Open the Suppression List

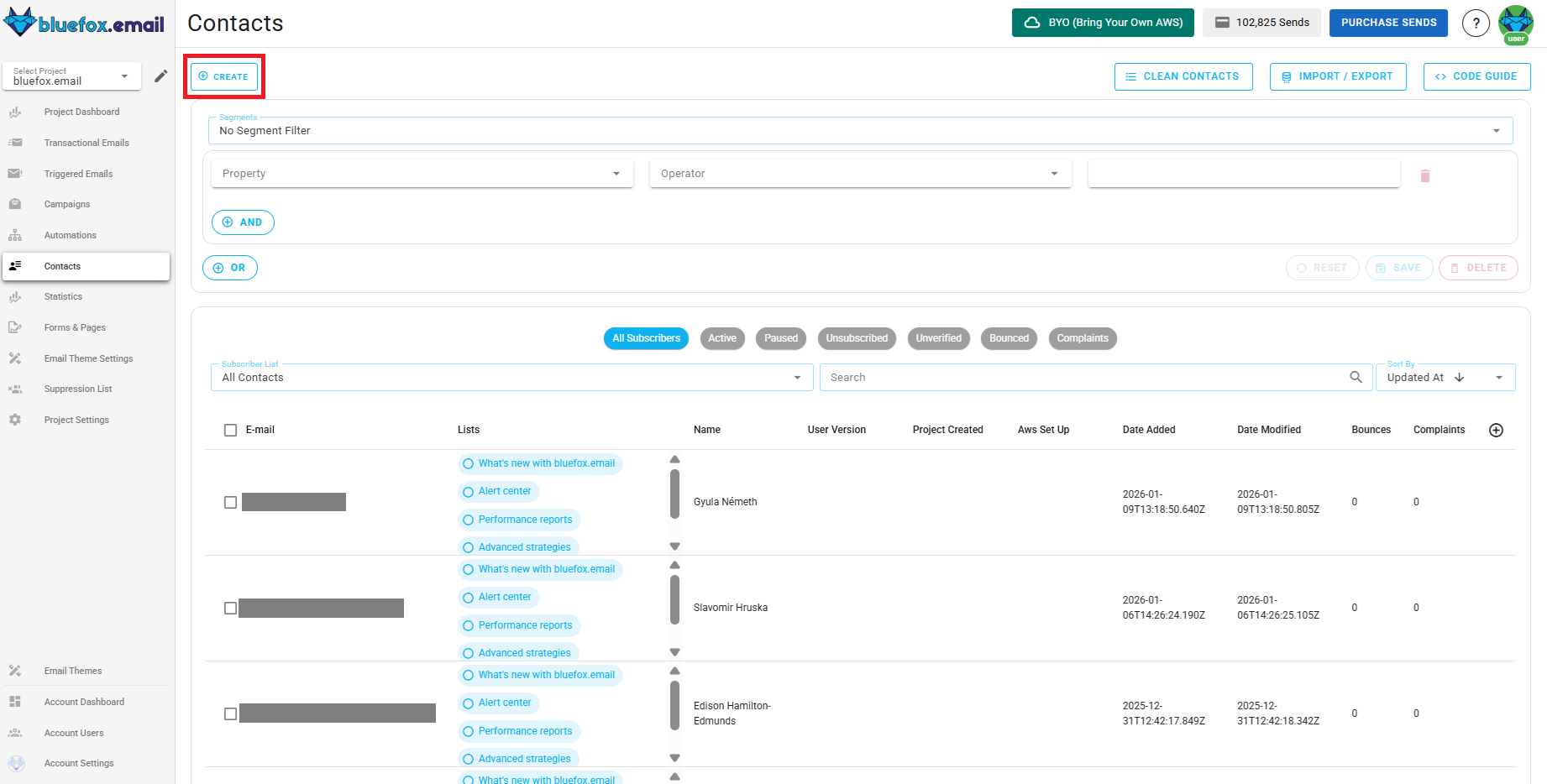coord(77,389)
